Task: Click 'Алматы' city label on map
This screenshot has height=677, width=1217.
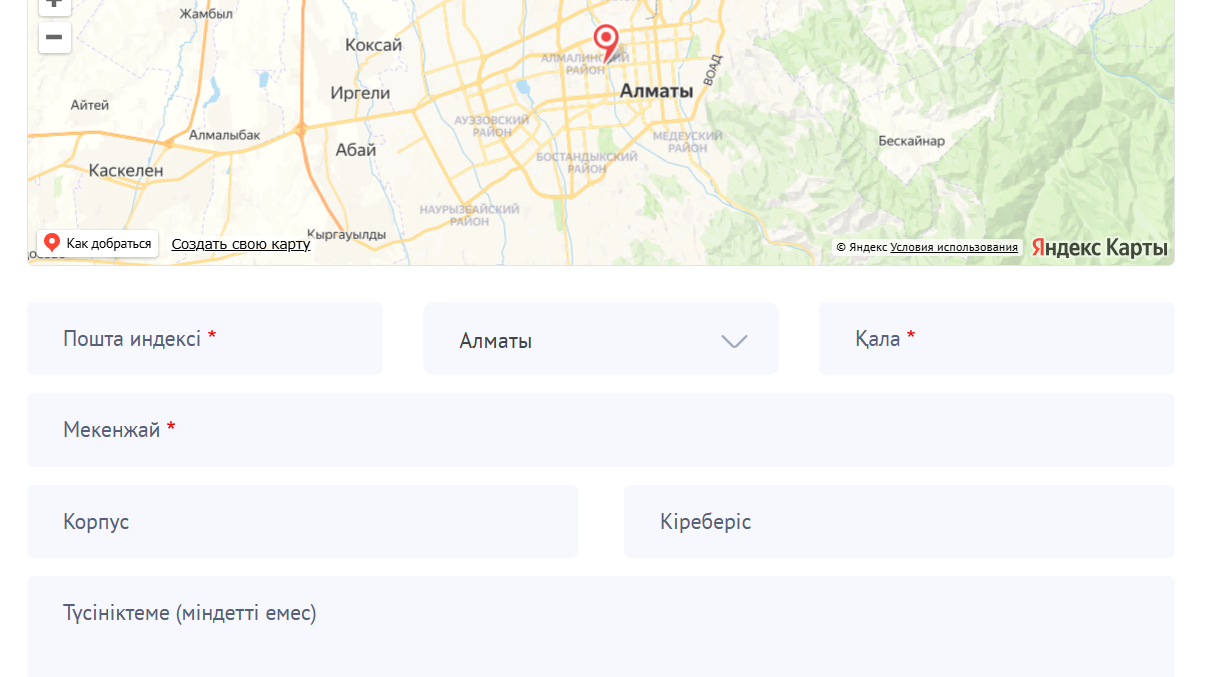Action: click(x=656, y=91)
